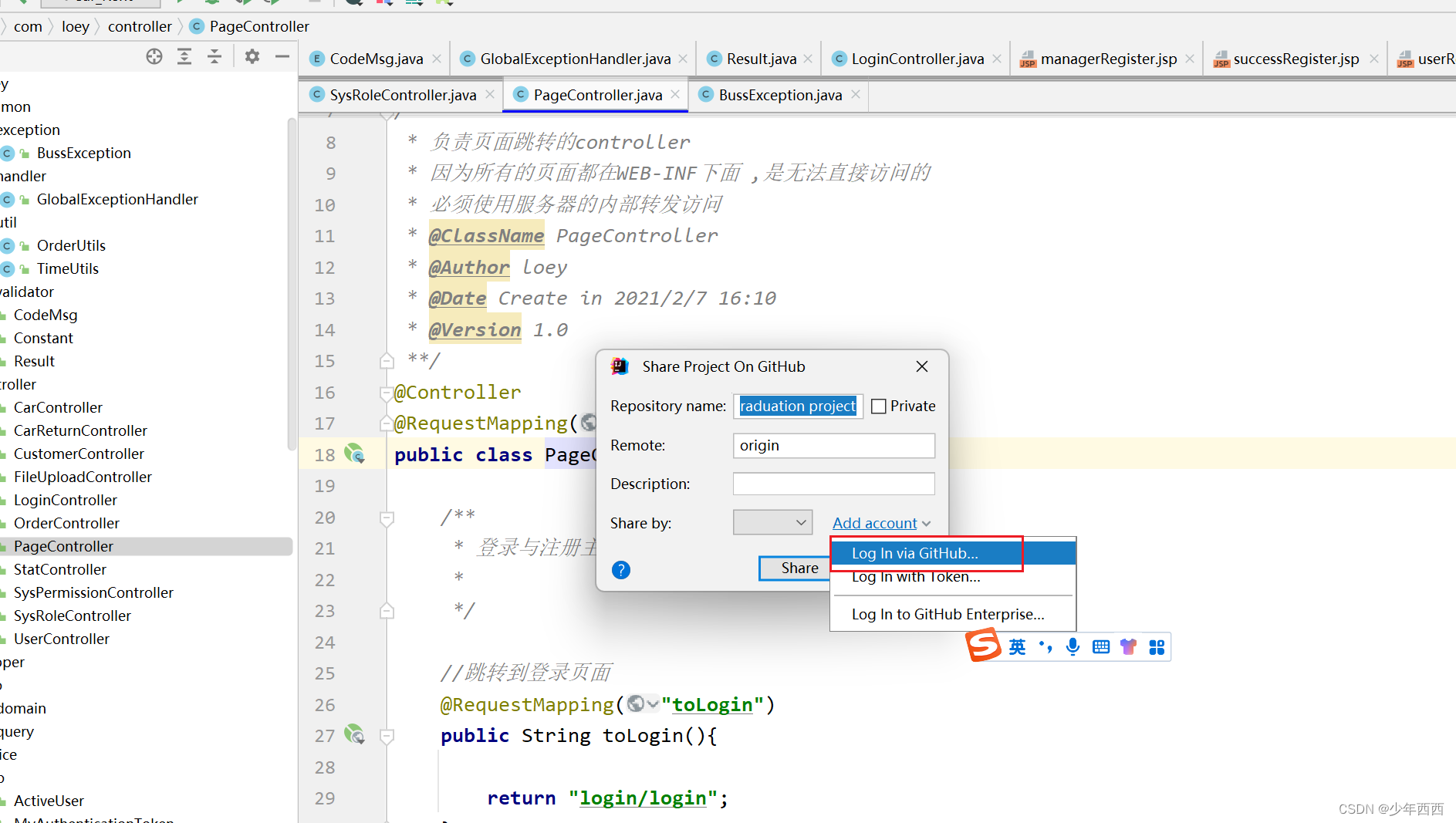
Task: Open the Add account dropdown link
Action: (881, 523)
